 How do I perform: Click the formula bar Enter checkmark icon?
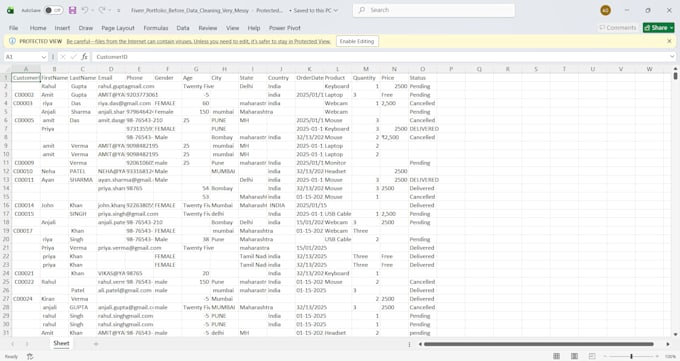click(x=74, y=57)
